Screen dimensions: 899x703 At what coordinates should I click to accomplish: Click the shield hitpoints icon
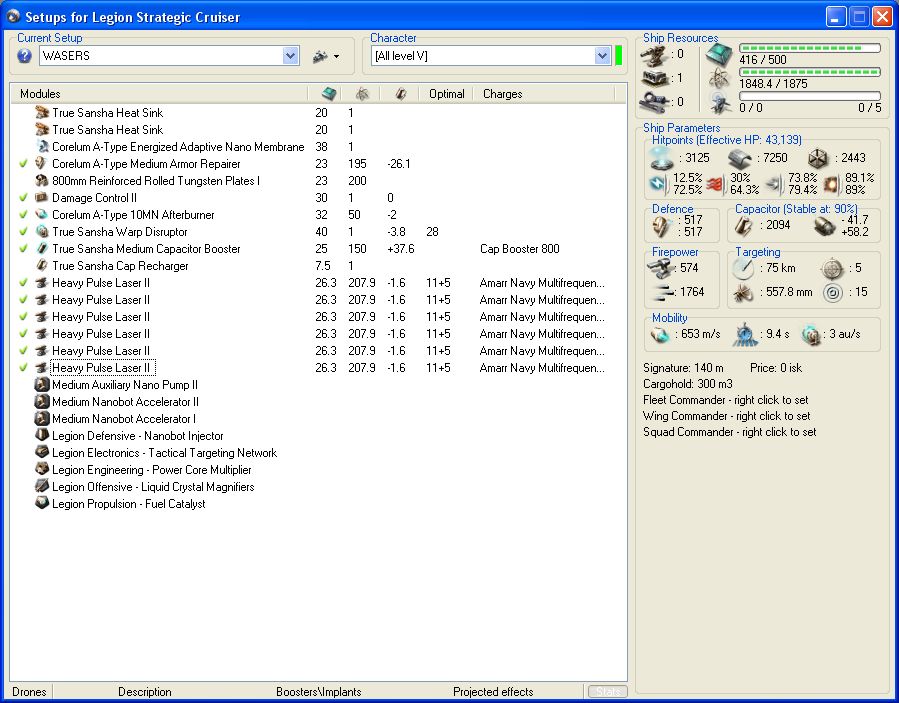(x=659, y=158)
